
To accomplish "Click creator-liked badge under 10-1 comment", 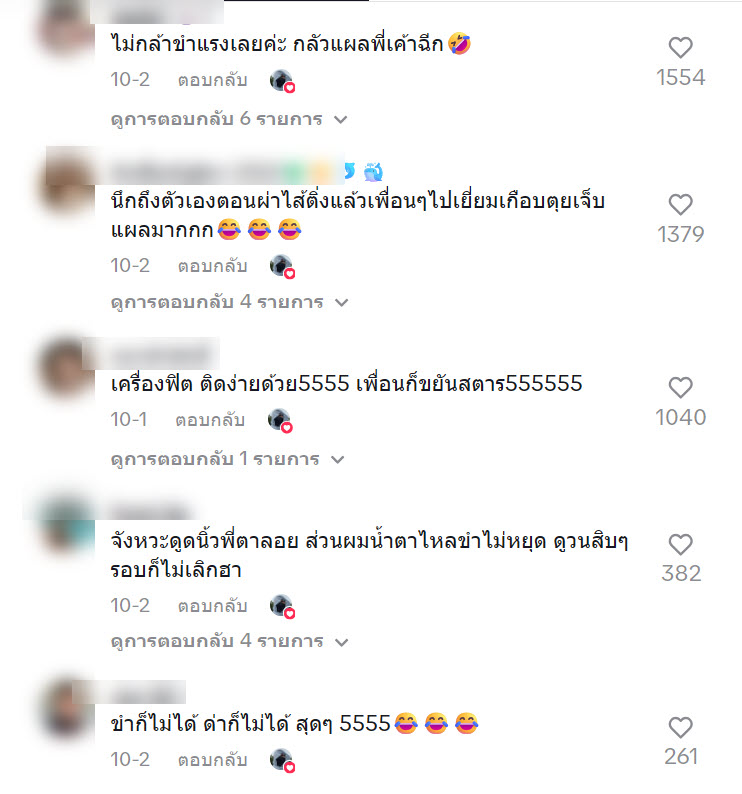I will click(281, 421).
